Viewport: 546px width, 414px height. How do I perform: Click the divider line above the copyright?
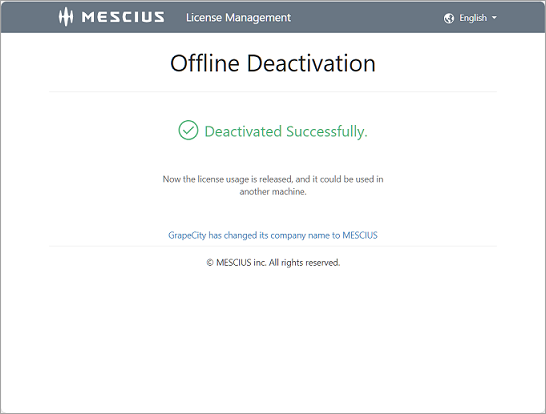(x=273, y=246)
